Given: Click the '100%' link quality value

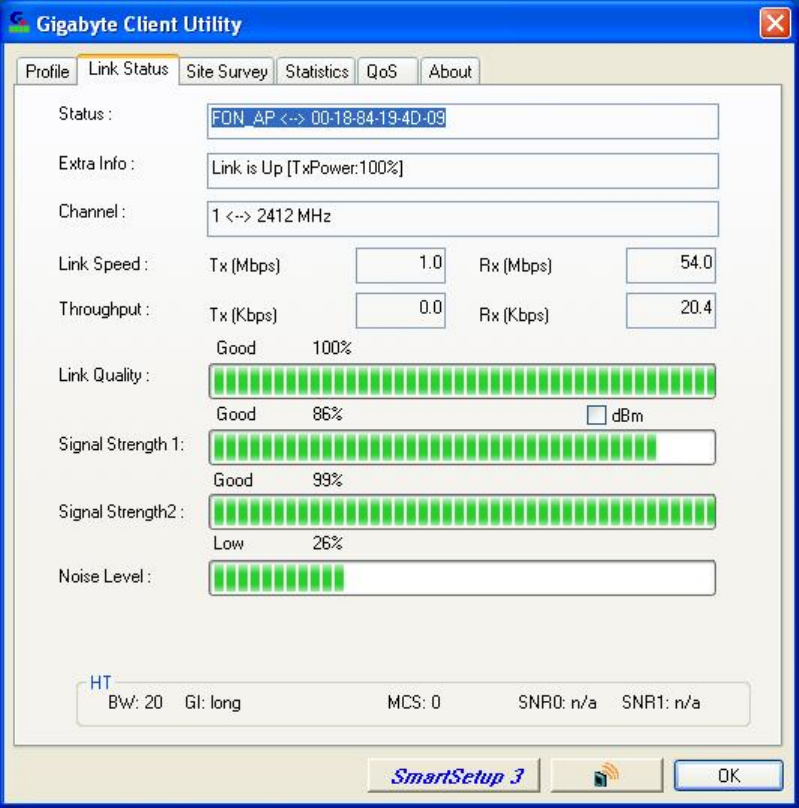Looking at the screenshot, I should pos(332,348).
